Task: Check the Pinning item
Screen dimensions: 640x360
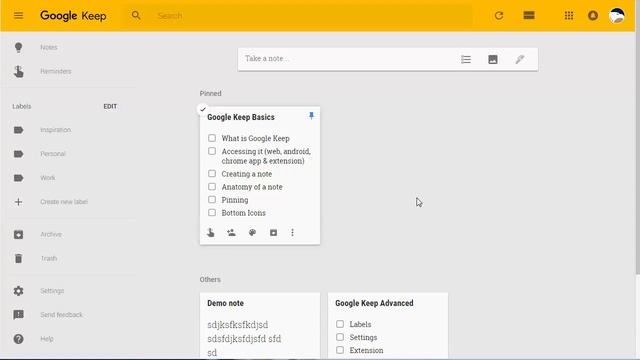Action: (x=212, y=200)
